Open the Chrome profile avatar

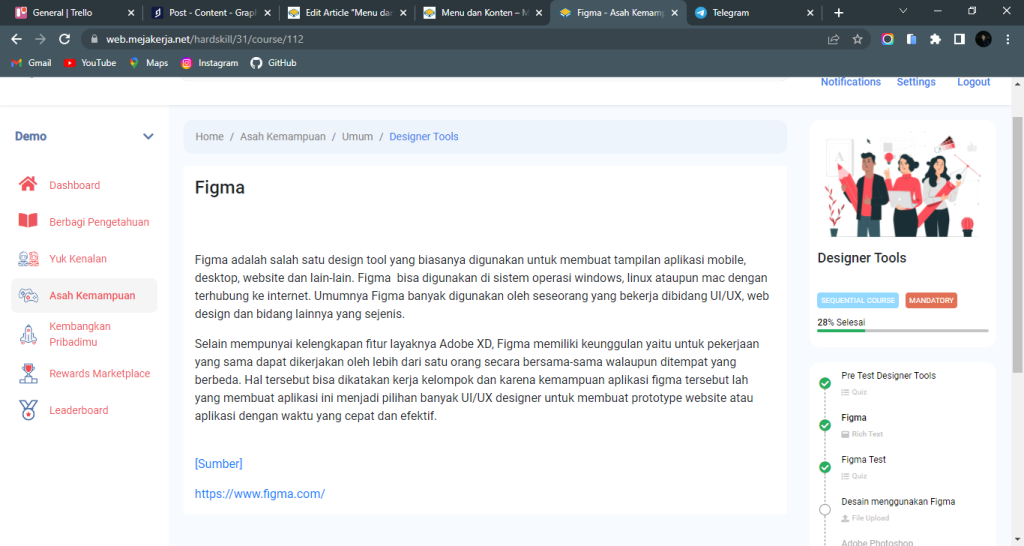tap(984, 39)
